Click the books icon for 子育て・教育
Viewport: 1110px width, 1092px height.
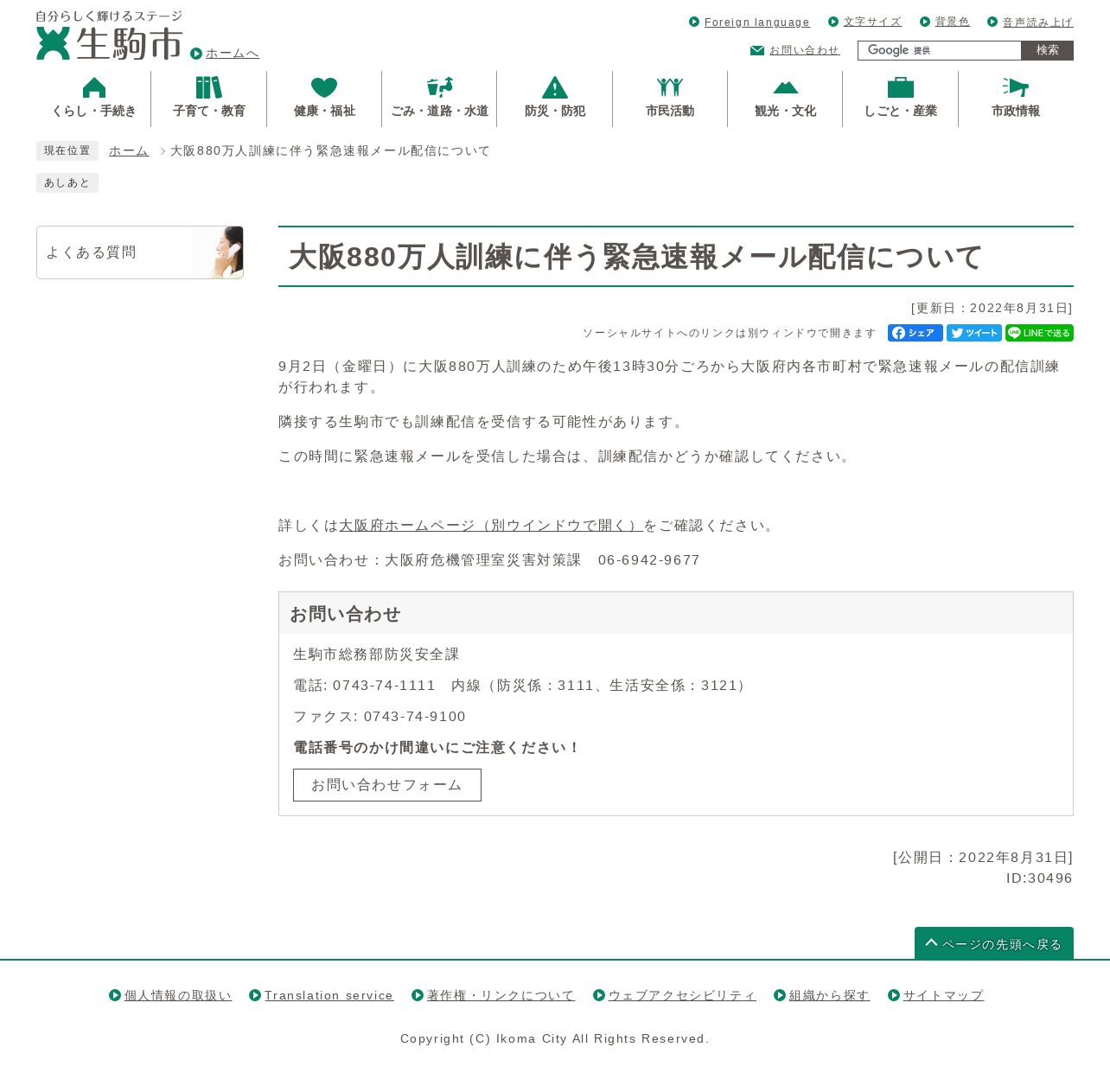(x=209, y=86)
